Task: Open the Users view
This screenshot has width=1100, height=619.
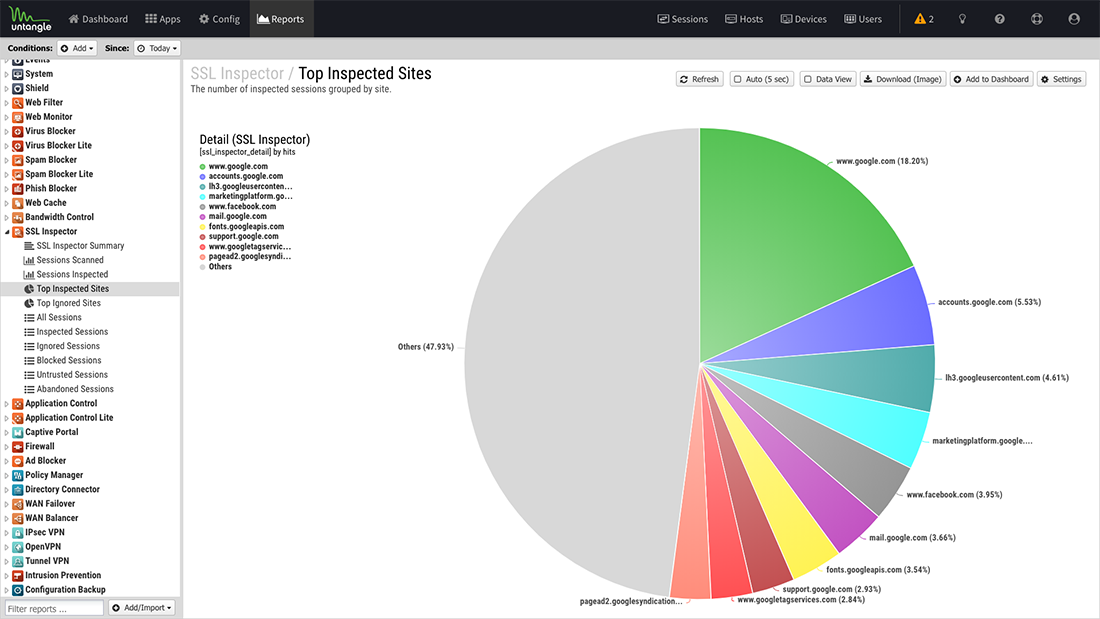Action: pos(863,19)
